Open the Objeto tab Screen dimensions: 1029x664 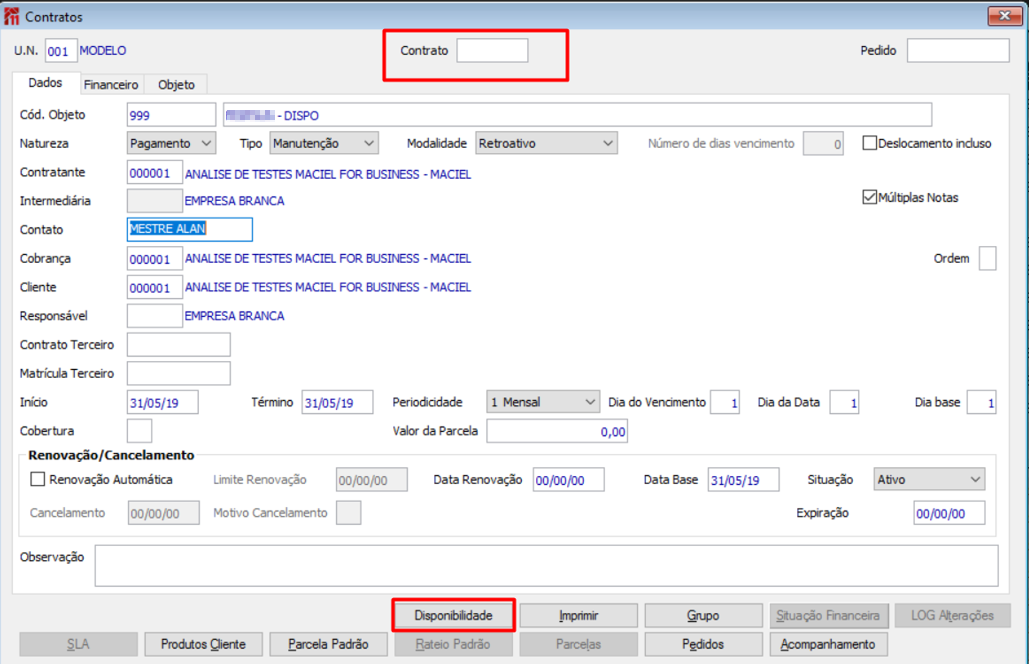point(176,85)
